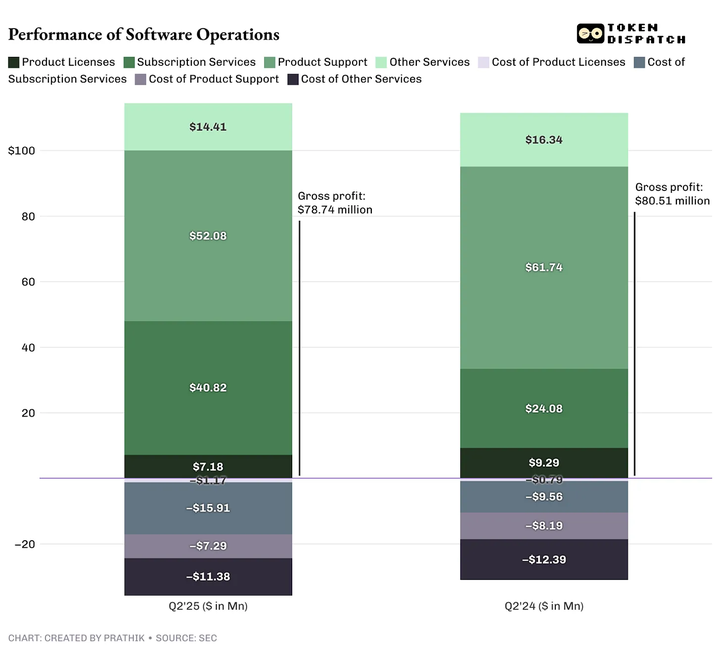The width and height of the screenshot is (720, 659).
Task: Select the $52.08 Product Support bar segment
Action: (208, 236)
